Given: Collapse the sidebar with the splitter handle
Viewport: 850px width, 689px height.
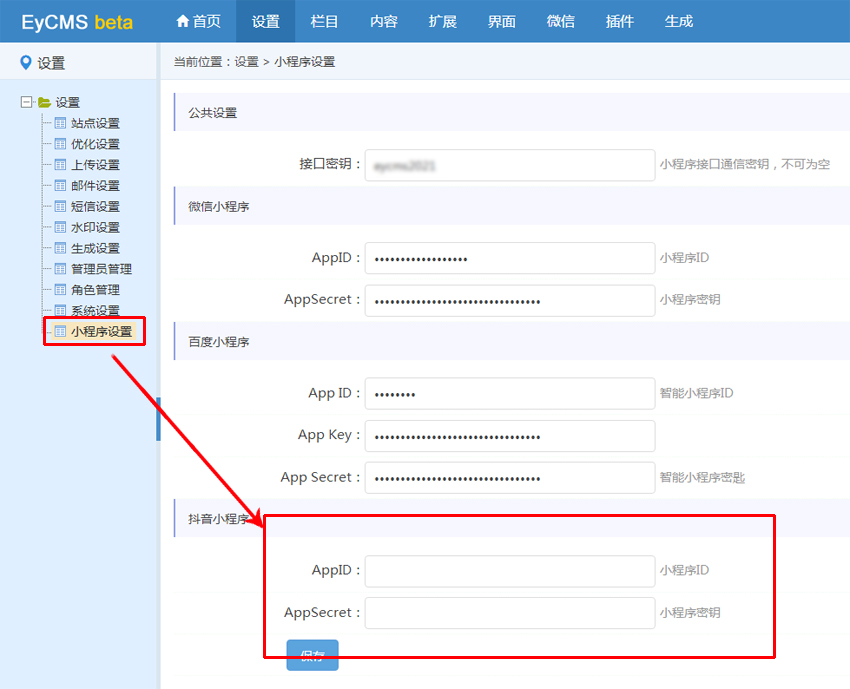Looking at the screenshot, I should click(x=158, y=418).
